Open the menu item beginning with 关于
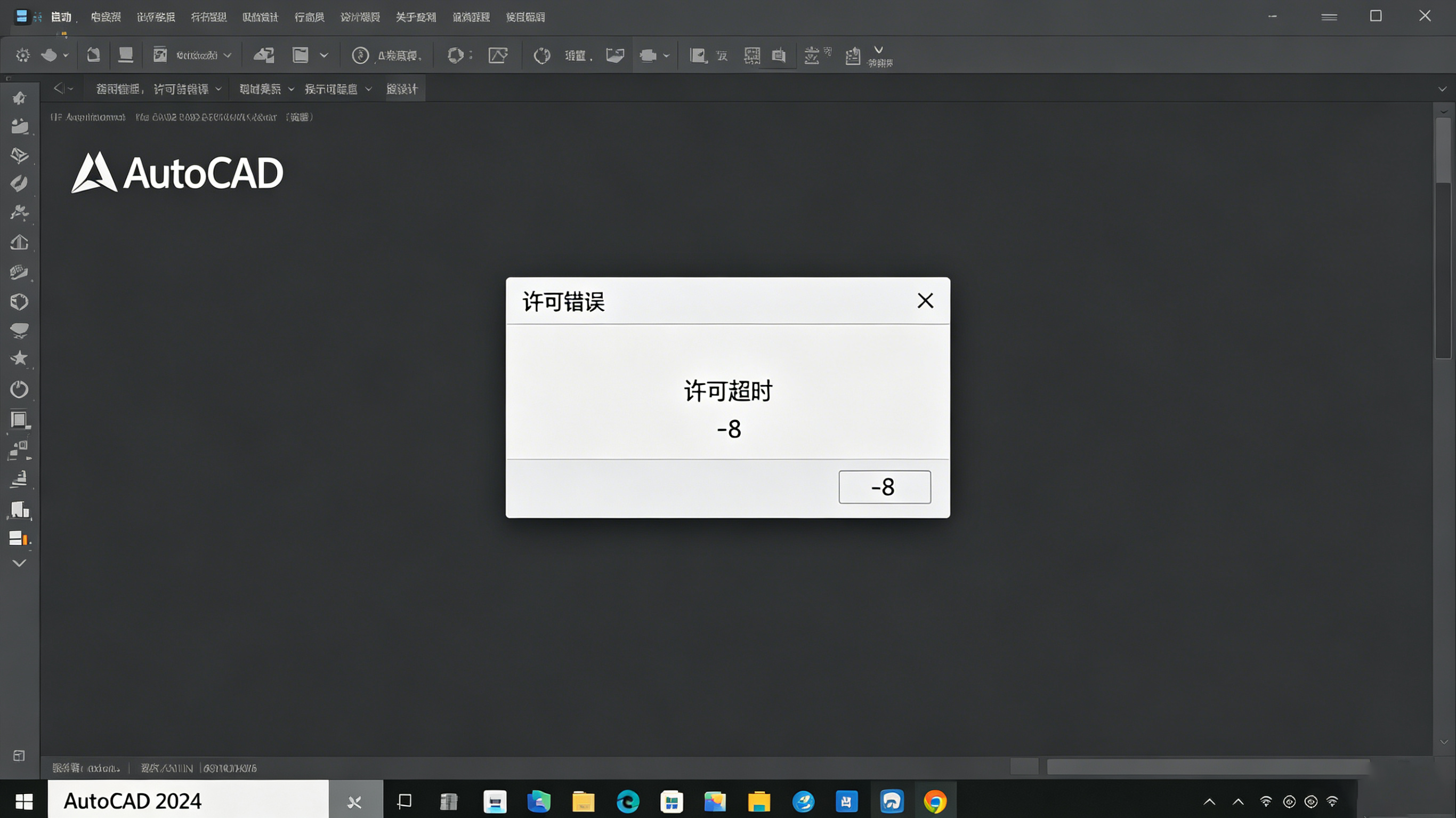This screenshot has width=1456, height=818. click(416, 17)
